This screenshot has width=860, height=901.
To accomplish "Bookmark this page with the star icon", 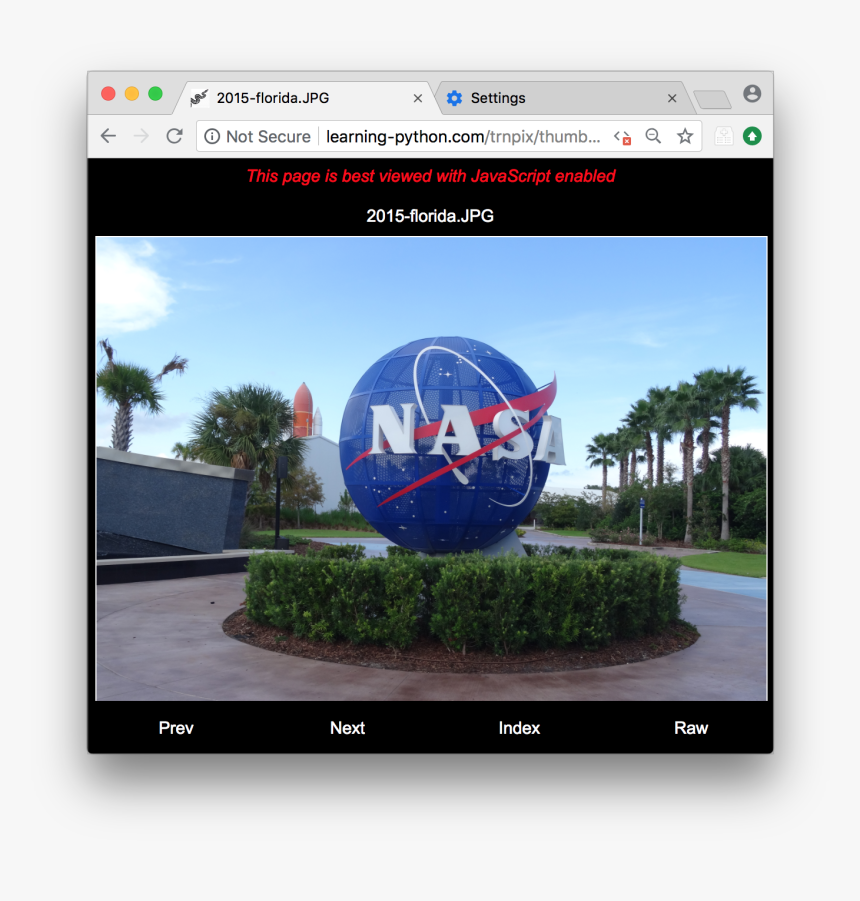I will 685,136.
